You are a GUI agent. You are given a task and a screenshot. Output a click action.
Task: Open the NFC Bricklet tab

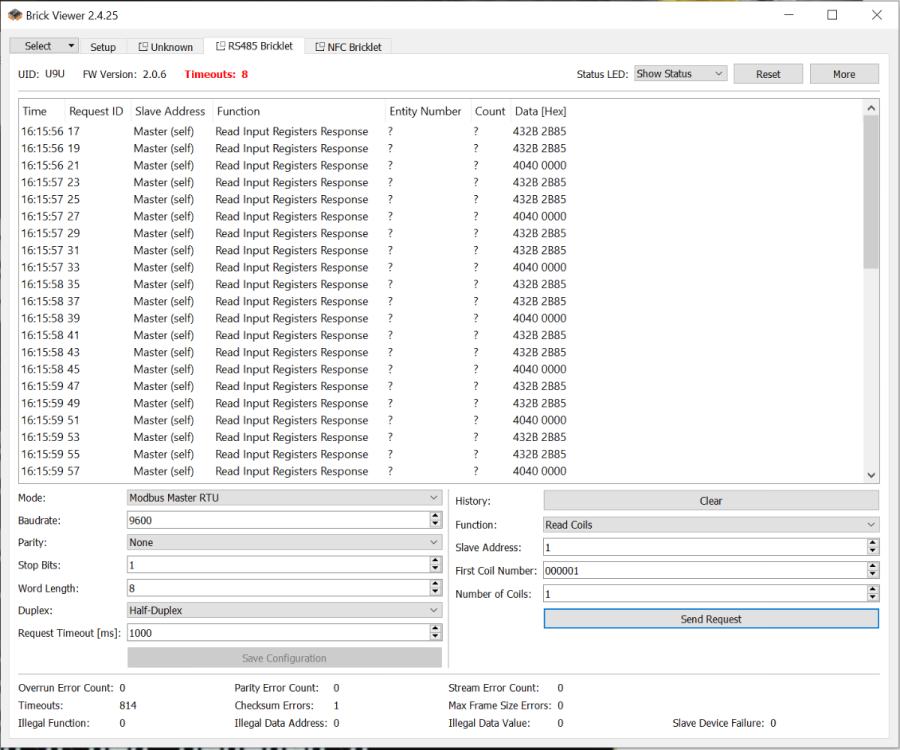pos(348,47)
